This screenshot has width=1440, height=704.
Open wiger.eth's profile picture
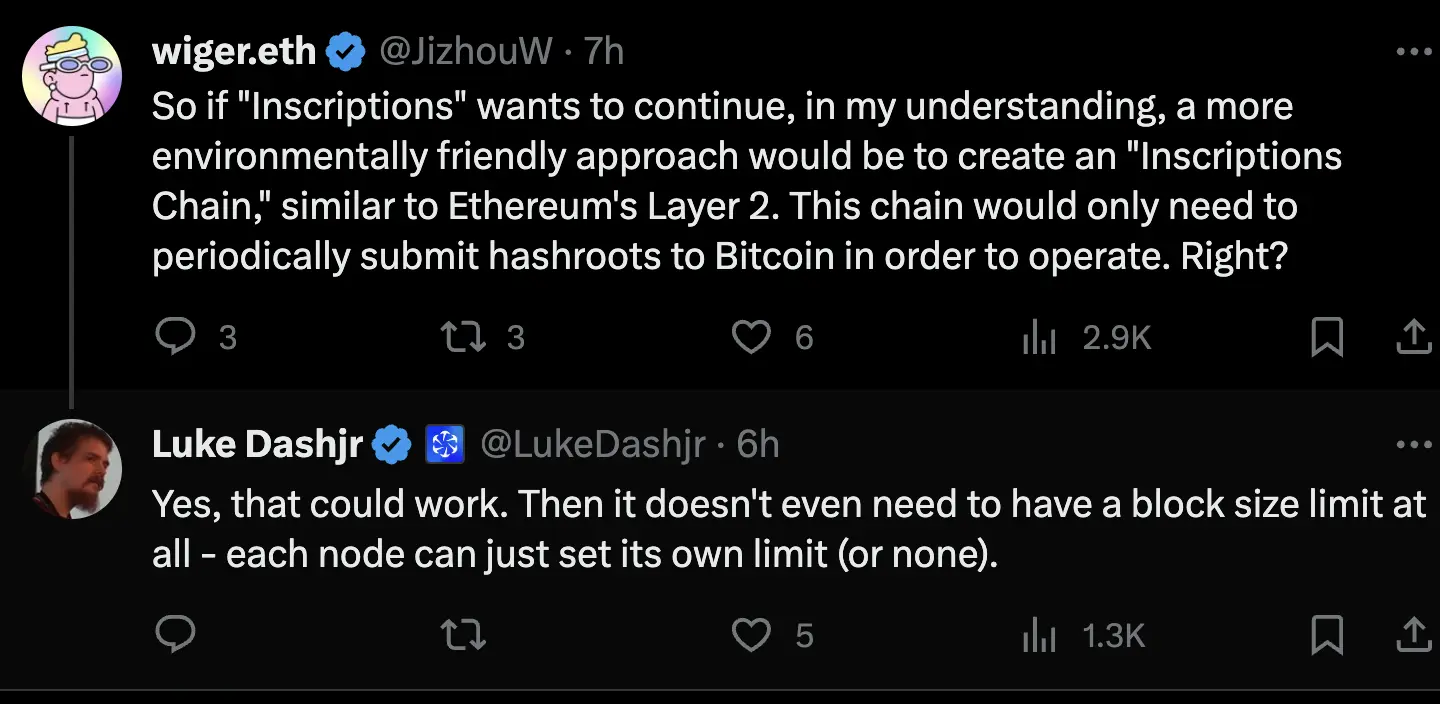[x=72, y=76]
